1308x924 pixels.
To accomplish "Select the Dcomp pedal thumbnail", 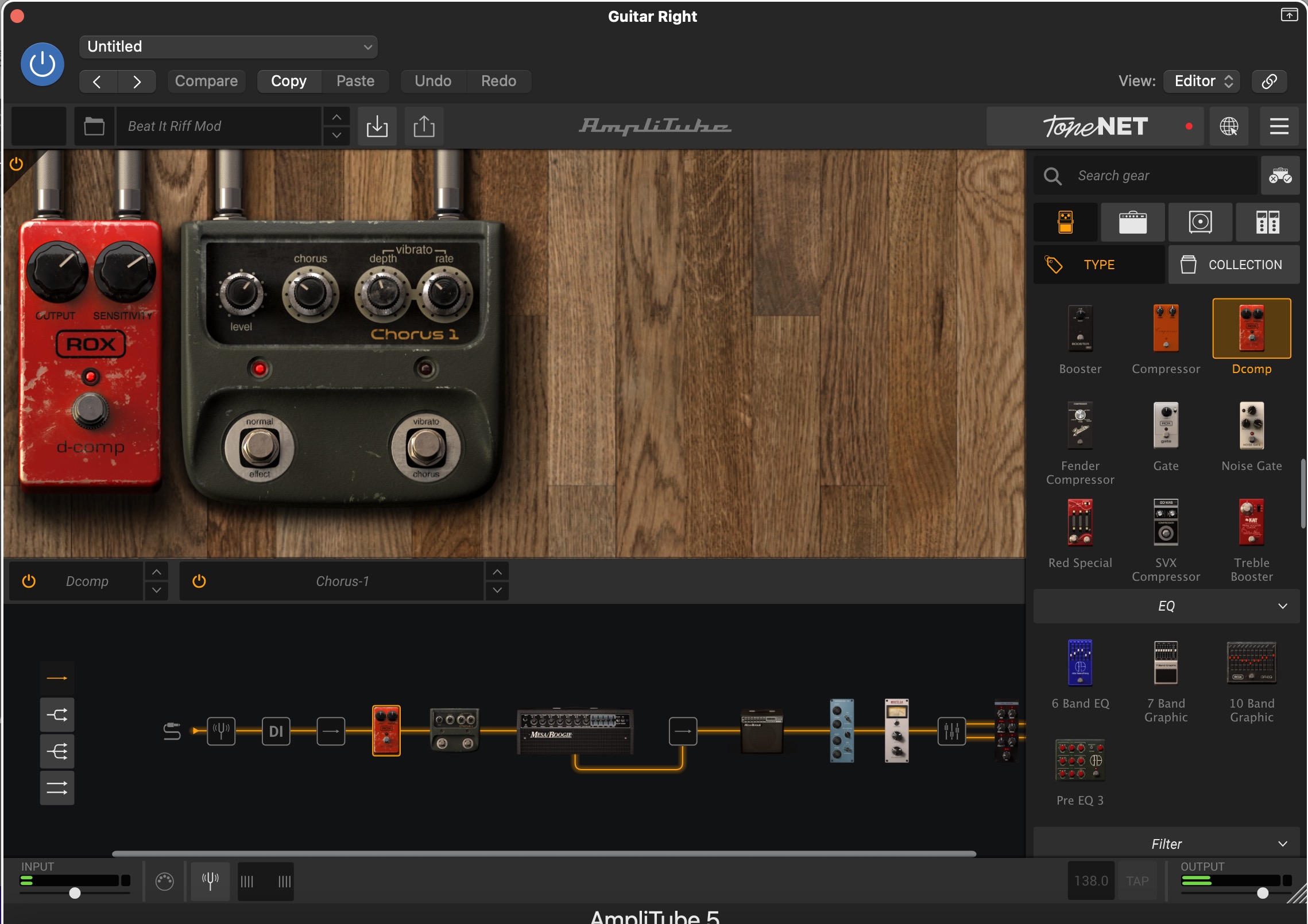I will tap(1252, 328).
